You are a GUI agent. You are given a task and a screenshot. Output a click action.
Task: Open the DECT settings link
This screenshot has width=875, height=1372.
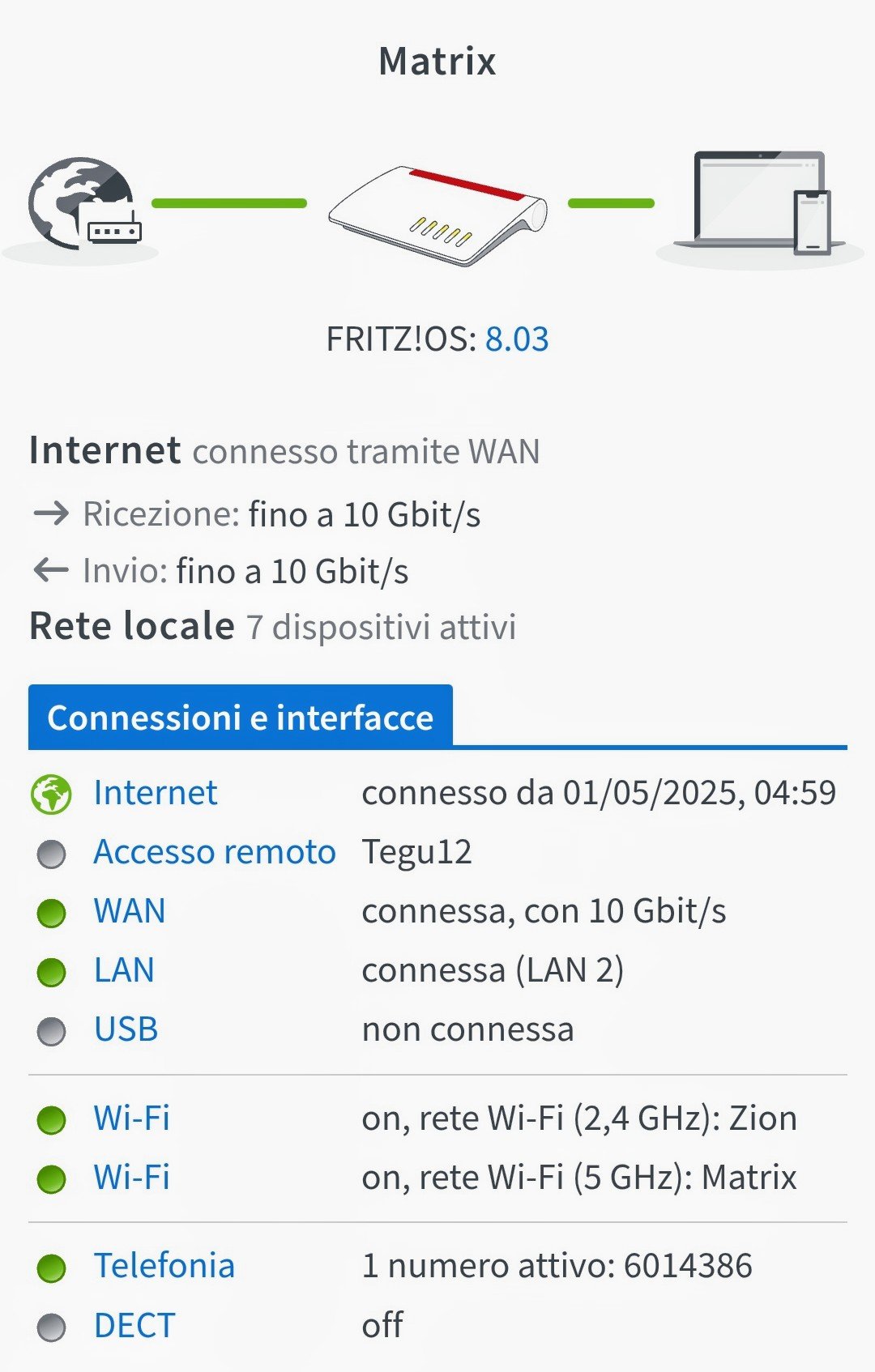point(134,1326)
